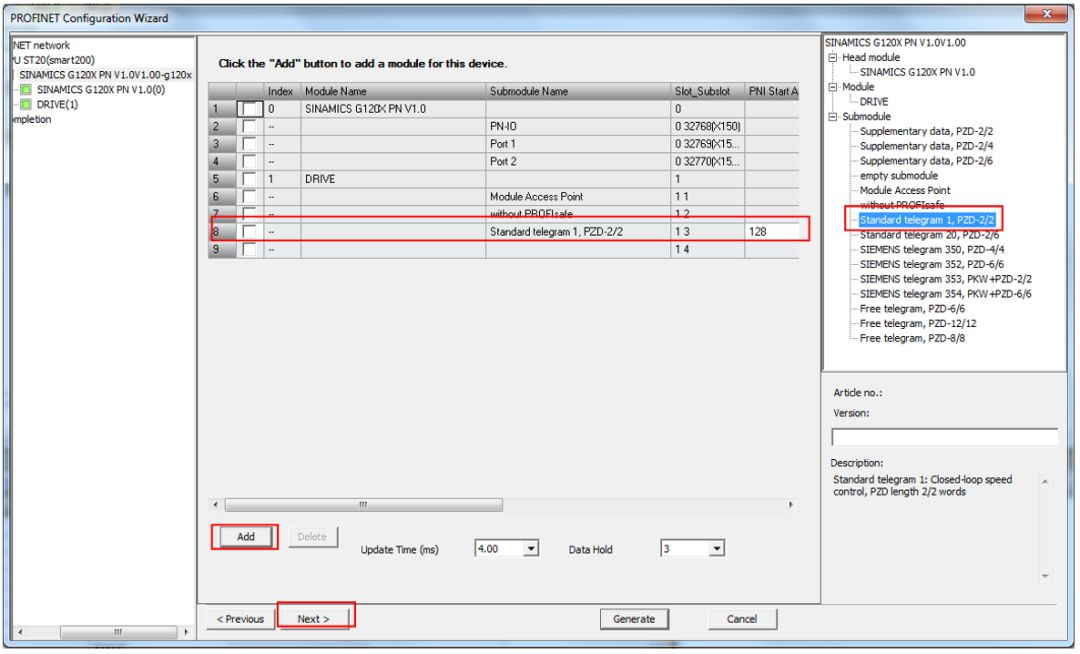Image resolution: width=1080 pixels, height=654 pixels.
Task: Click the Index column header
Action: [281, 92]
